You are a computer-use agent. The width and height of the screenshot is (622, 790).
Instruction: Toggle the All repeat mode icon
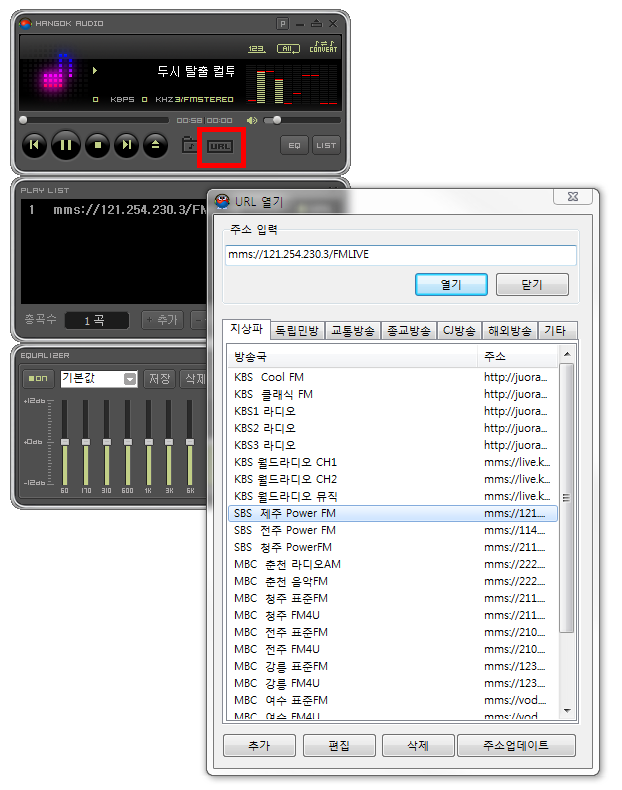coord(288,49)
